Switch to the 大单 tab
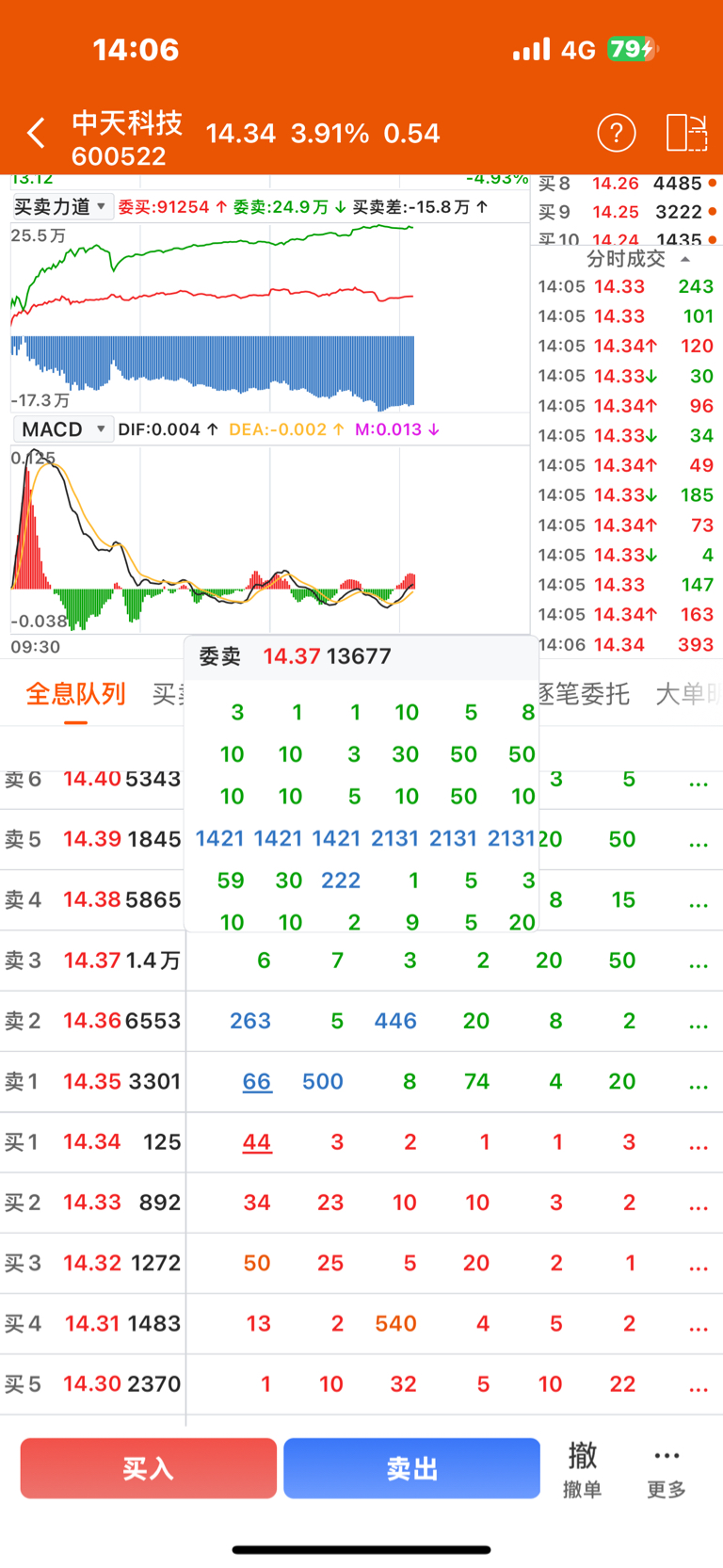The image size is (723, 1568). pyautogui.click(x=688, y=694)
